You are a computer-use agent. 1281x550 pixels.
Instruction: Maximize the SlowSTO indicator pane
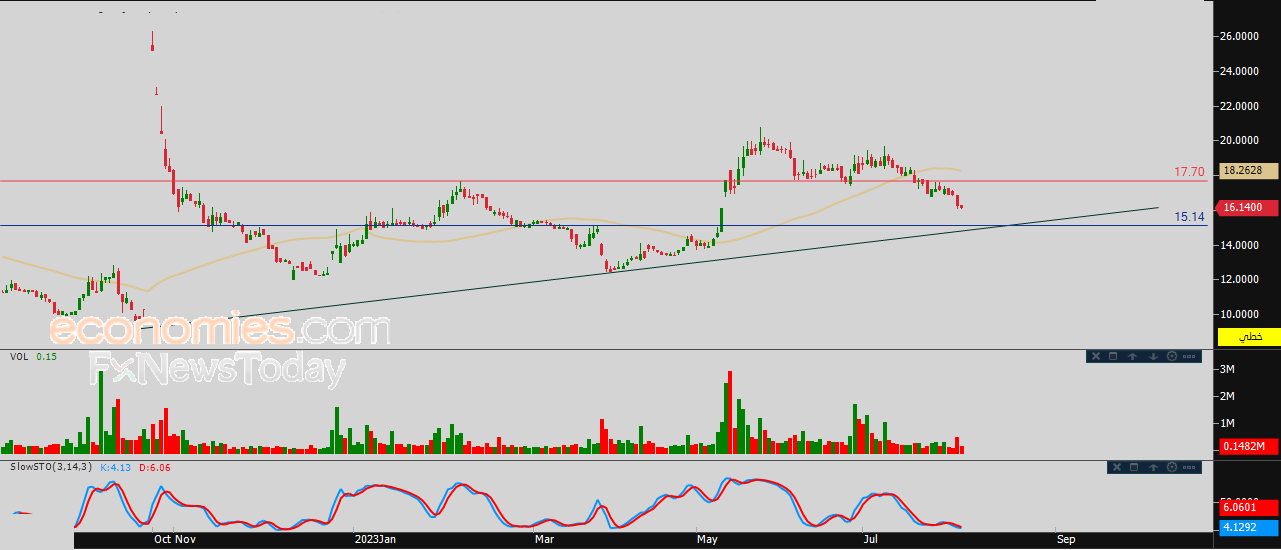(1134, 467)
